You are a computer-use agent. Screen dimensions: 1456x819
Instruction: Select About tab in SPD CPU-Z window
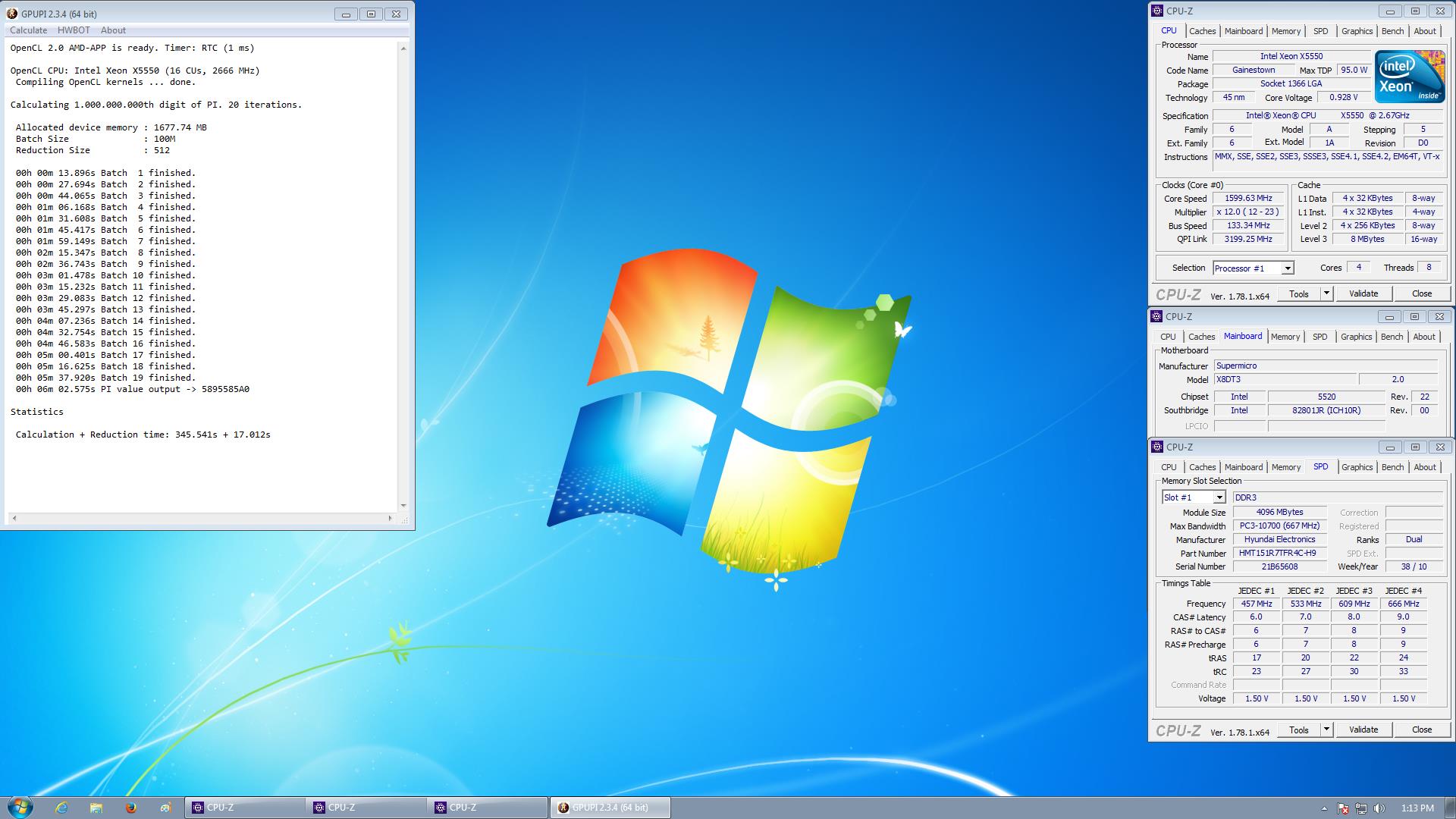point(1425,467)
